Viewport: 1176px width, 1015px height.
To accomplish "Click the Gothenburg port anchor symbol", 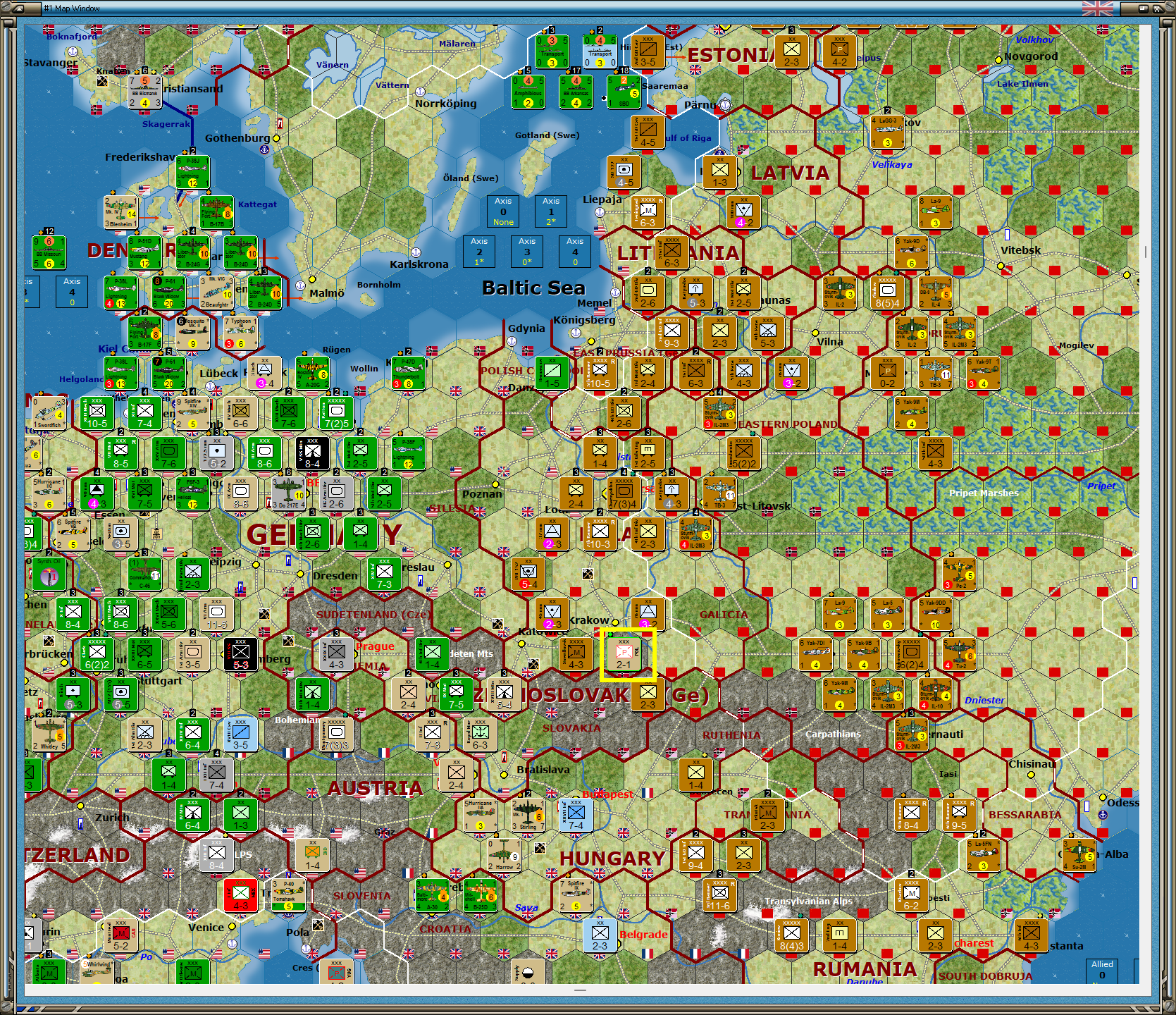I will pyautogui.click(x=265, y=149).
